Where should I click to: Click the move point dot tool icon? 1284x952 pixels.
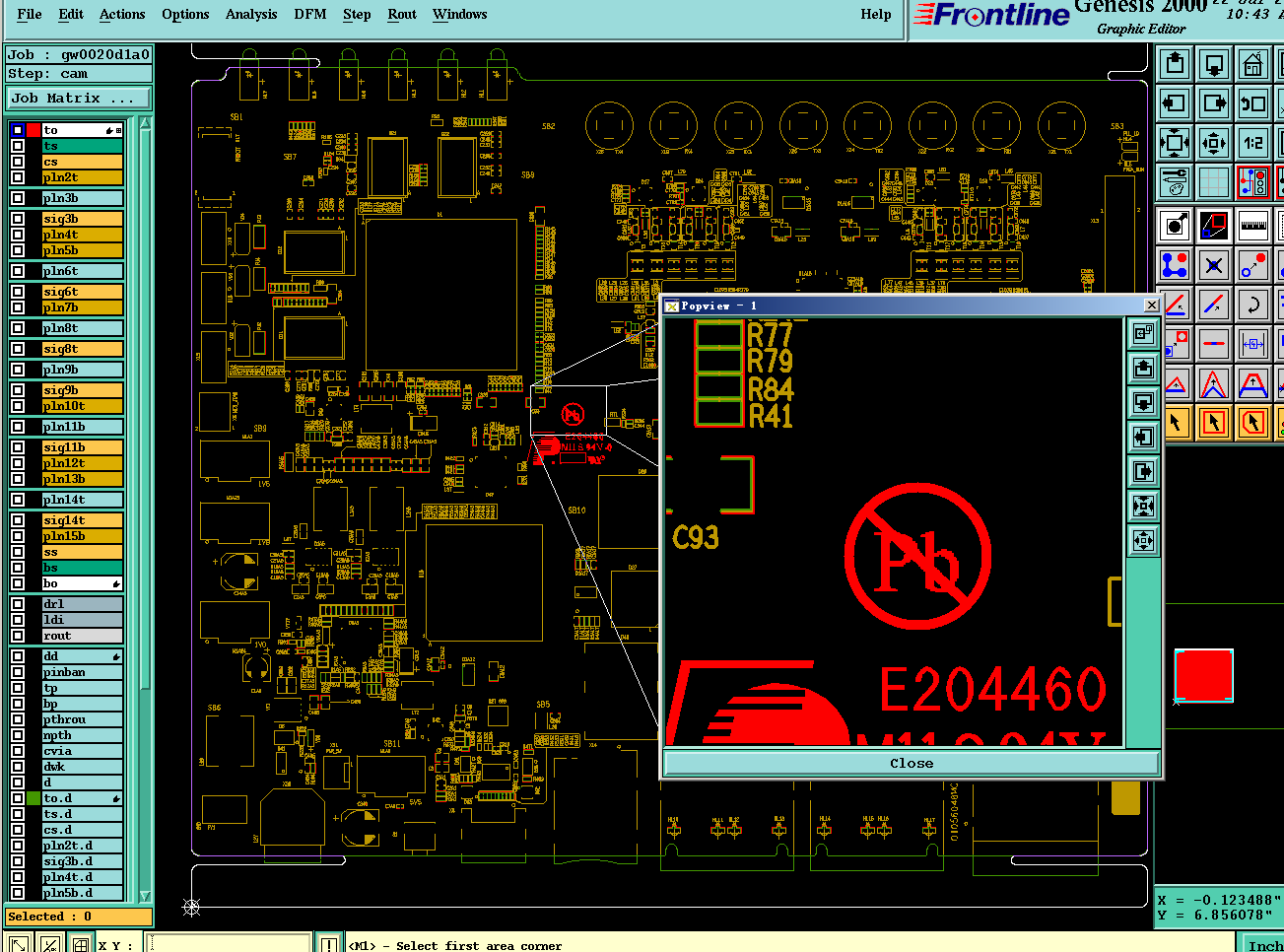coord(1252,265)
